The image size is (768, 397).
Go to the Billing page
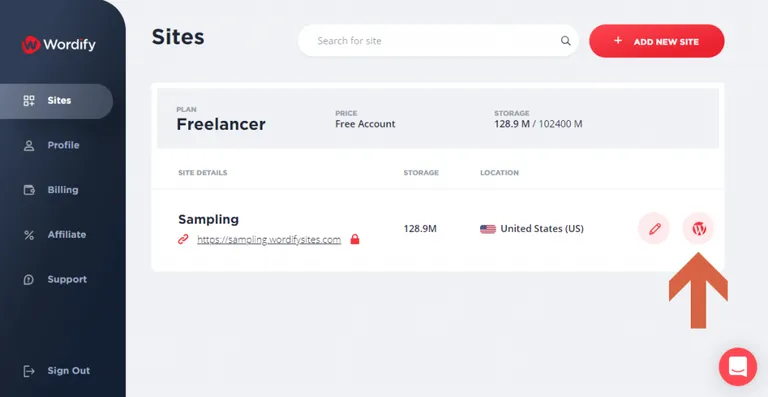pyautogui.click(x=51, y=190)
